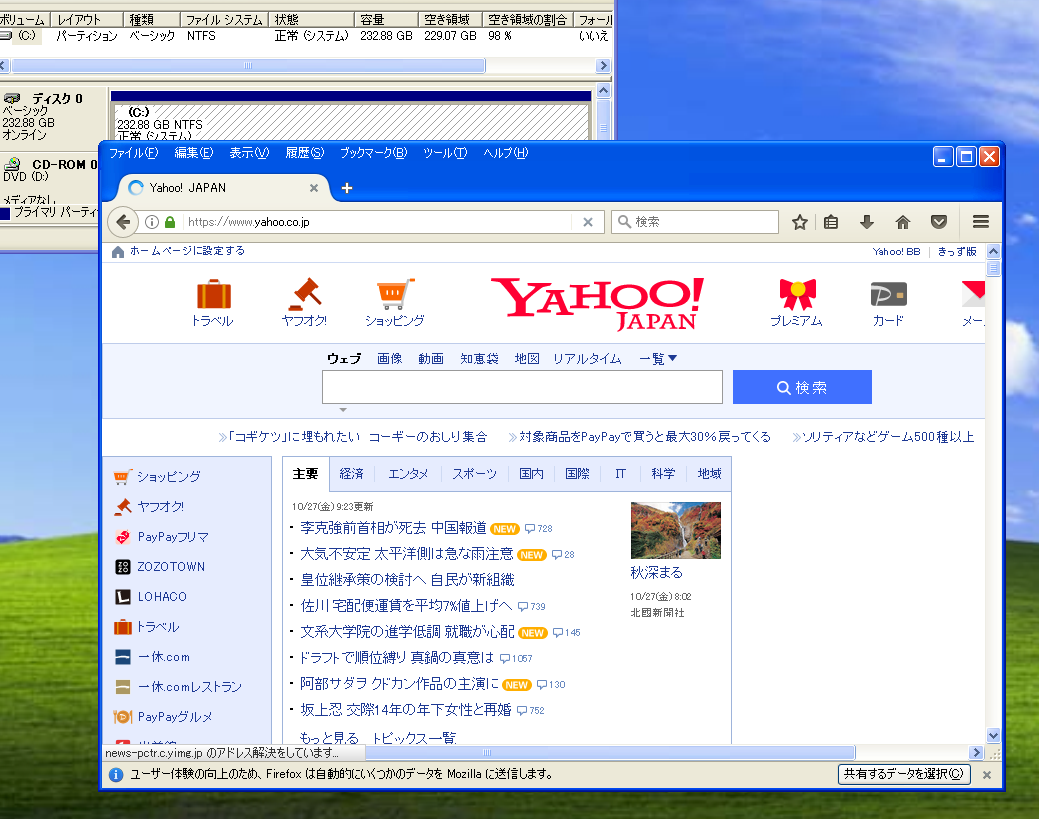Select (C:) partition block in Disk Management
The width and height of the screenshot is (1039, 819).
(351, 122)
